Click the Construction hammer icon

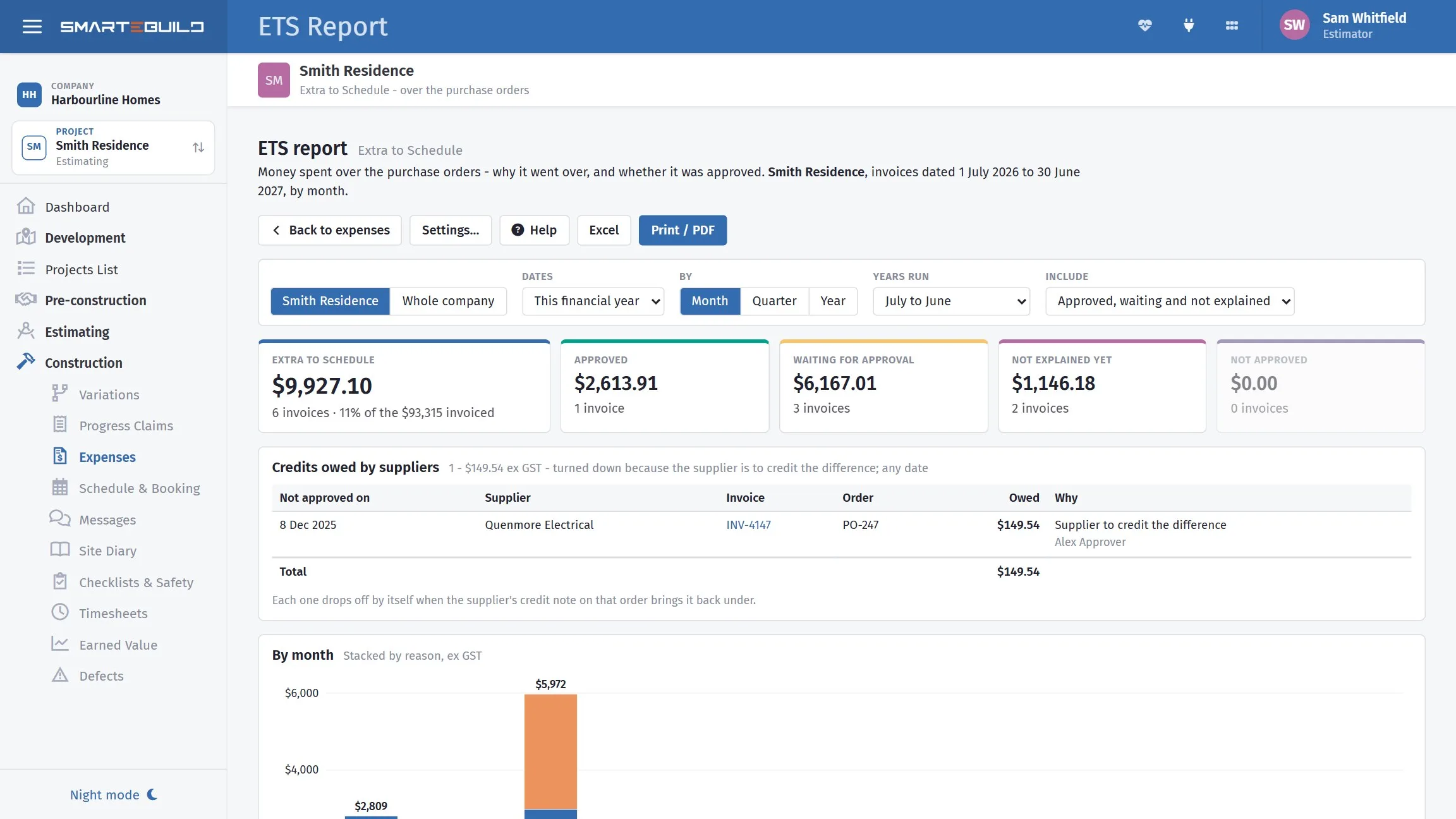(x=26, y=362)
